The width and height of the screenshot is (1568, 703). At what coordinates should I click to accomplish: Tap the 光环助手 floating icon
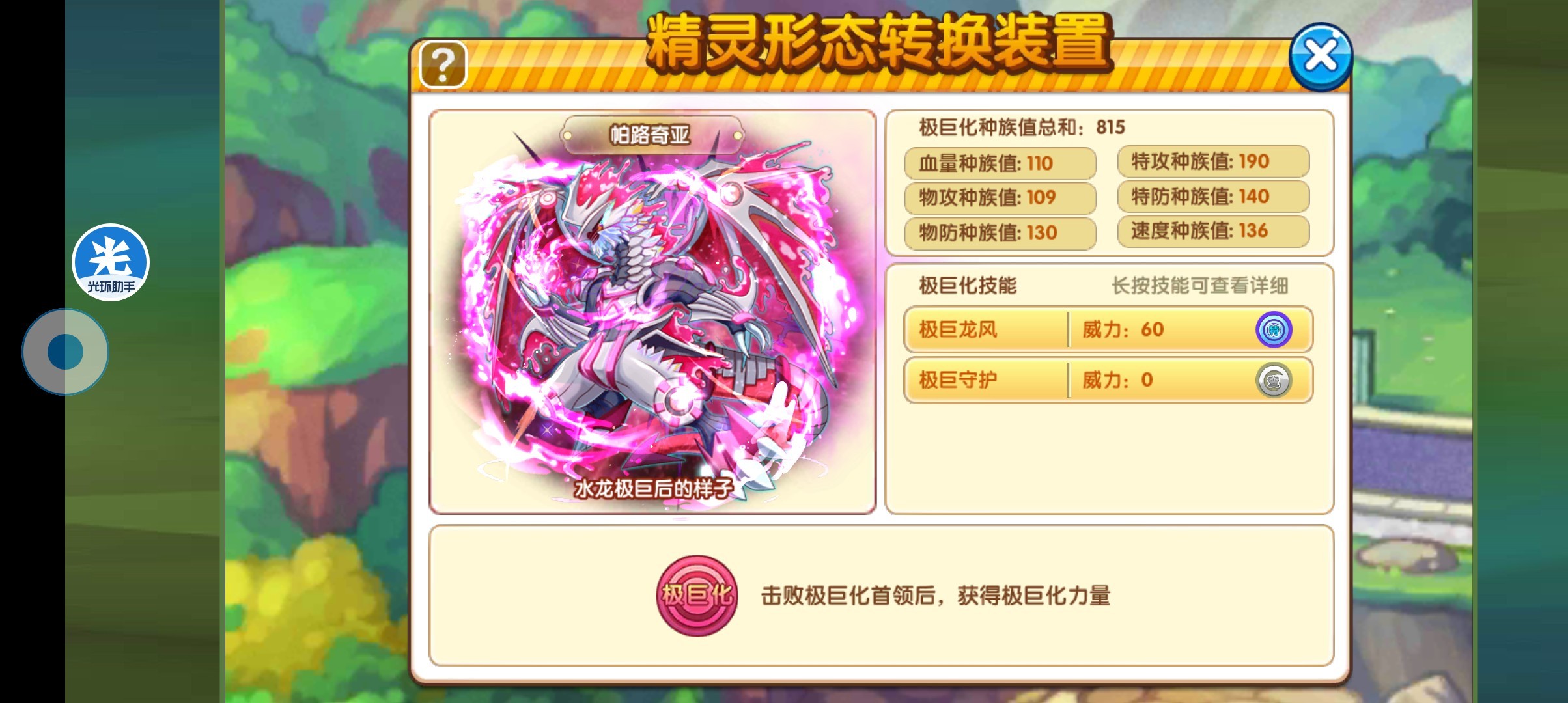111,262
